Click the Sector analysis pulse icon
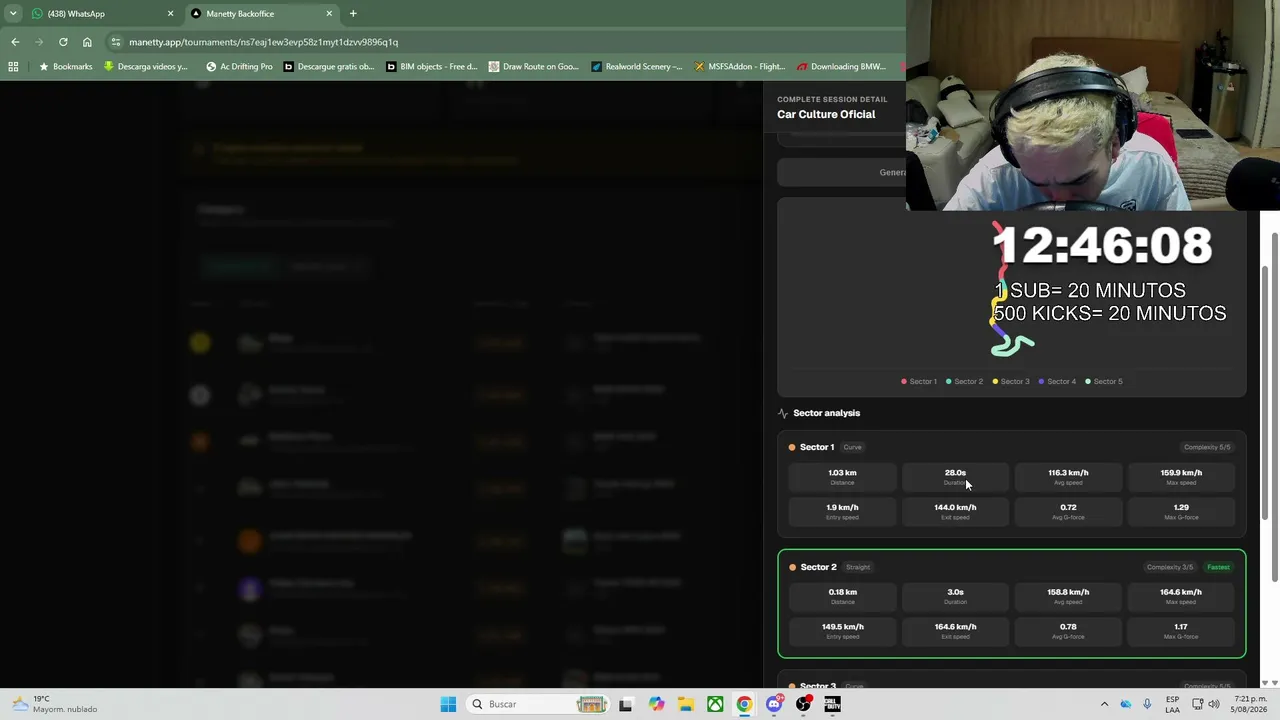 click(x=783, y=413)
